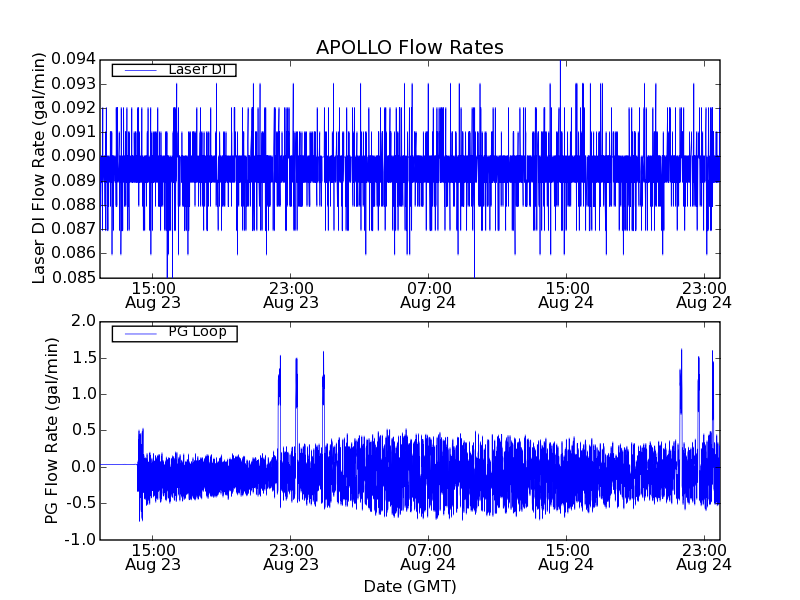Click "07:00 Aug 24" under the Laser DI plot
The width and height of the screenshot is (800, 600).
click(x=428, y=296)
